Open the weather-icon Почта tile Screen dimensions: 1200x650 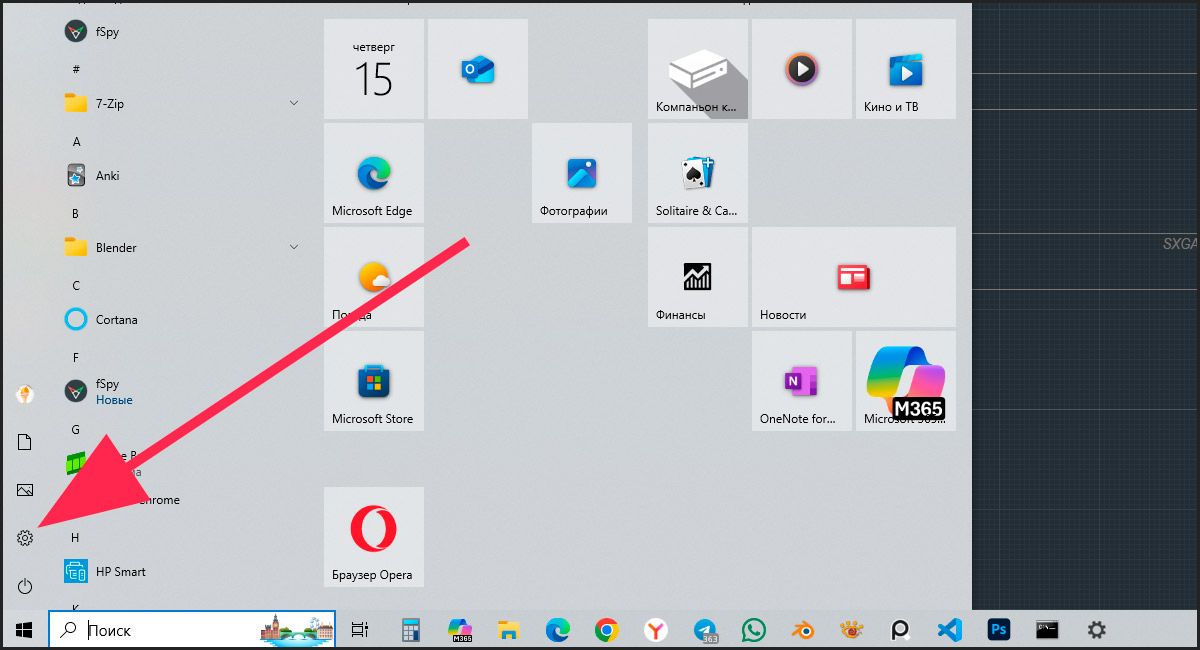[374, 277]
